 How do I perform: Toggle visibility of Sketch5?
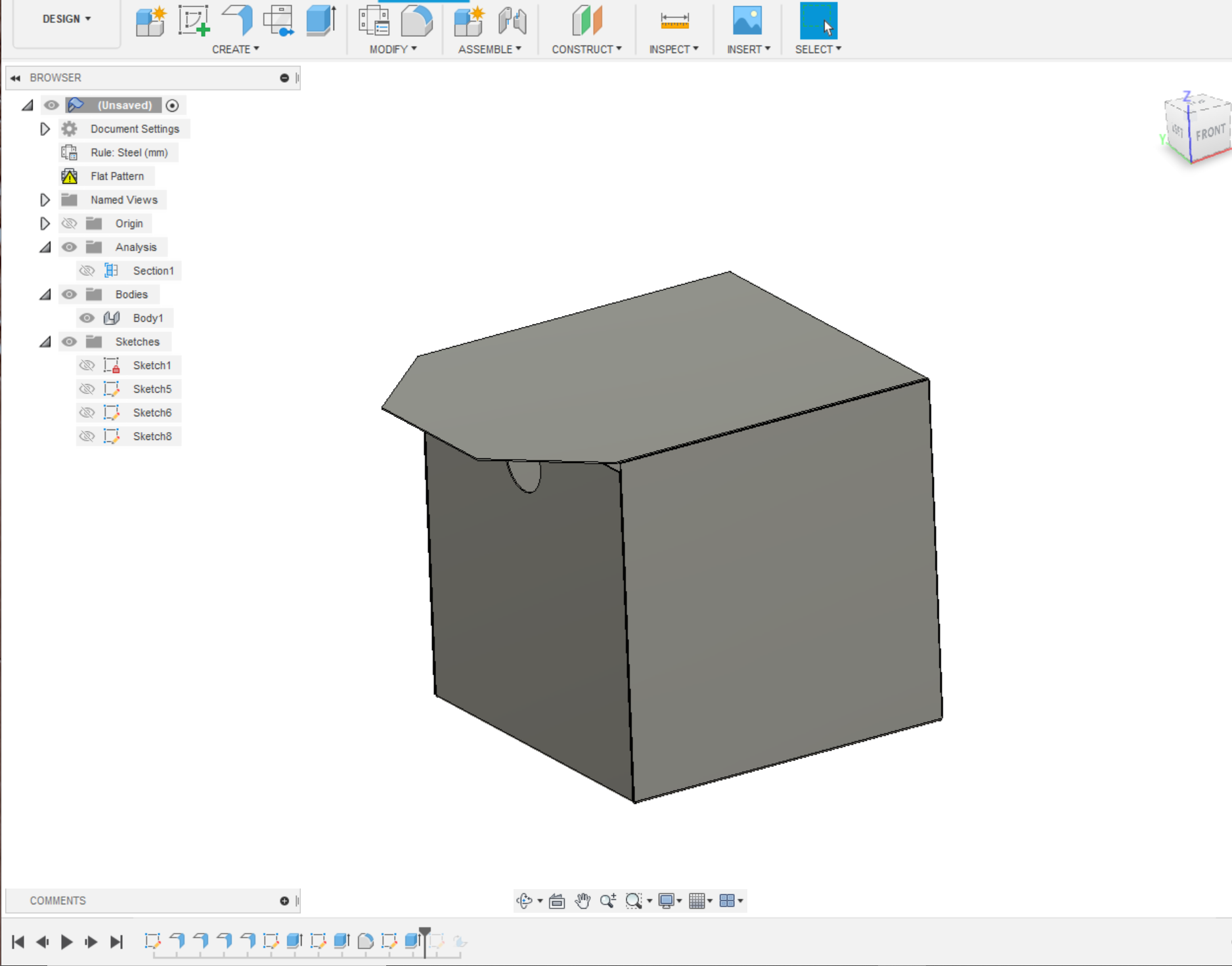(x=87, y=389)
